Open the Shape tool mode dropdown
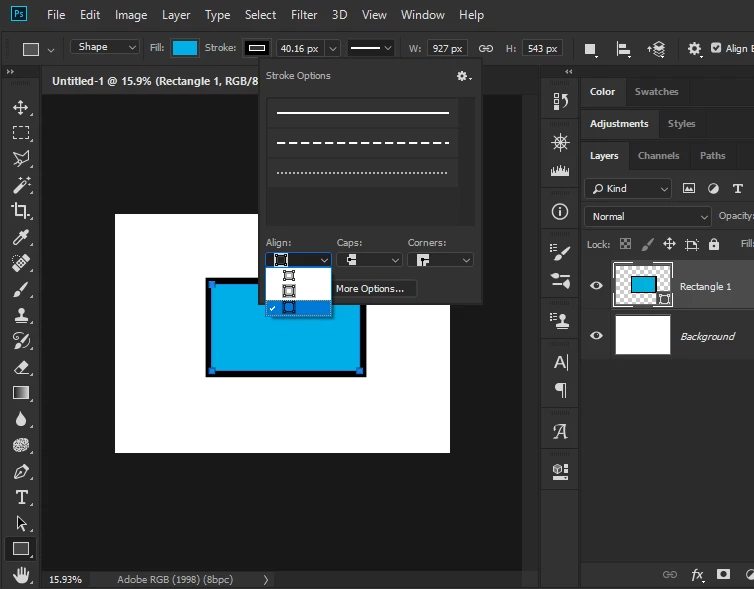This screenshot has height=589, width=754. [x=105, y=47]
